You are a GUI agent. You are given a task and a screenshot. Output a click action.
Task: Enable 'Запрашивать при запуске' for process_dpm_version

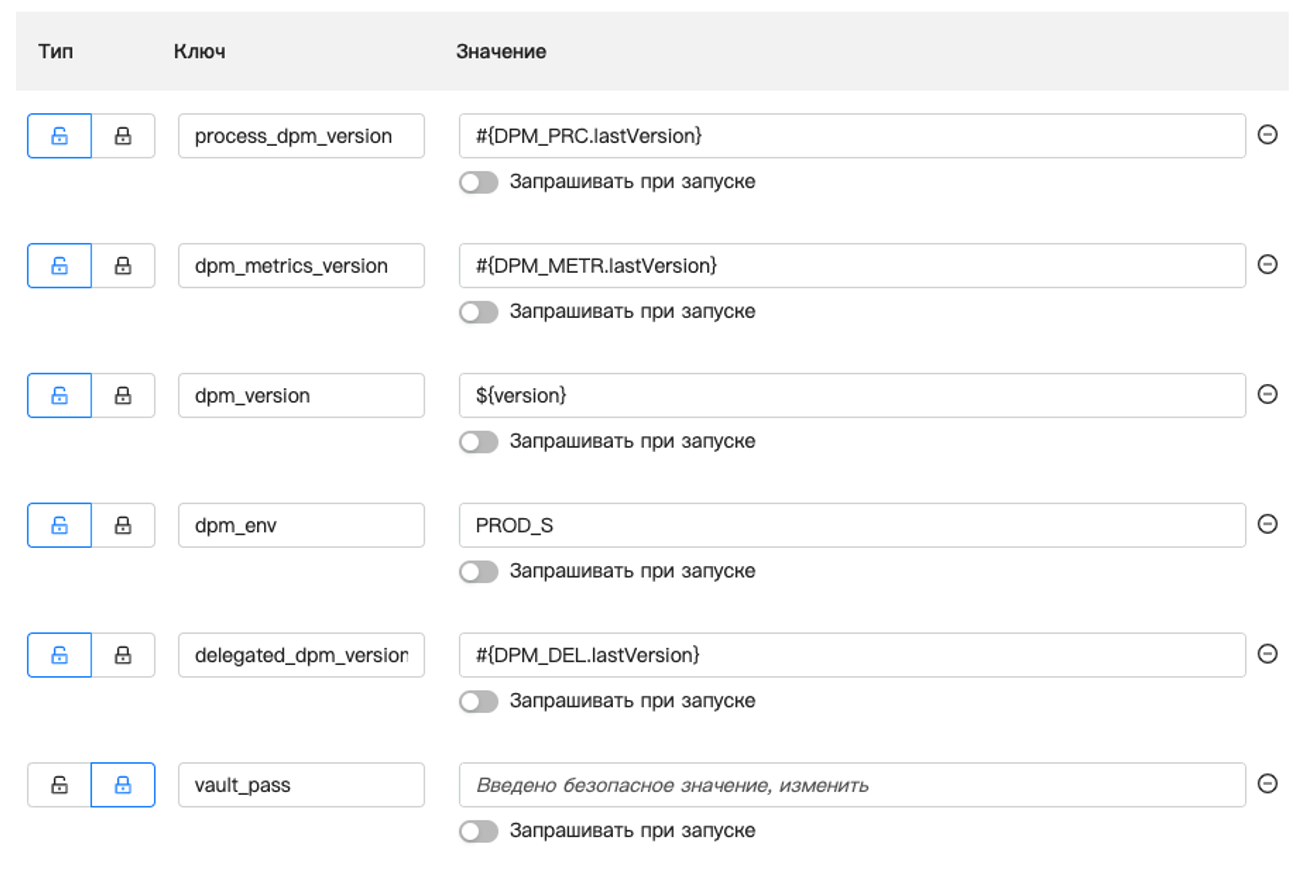pyautogui.click(x=479, y=182)
